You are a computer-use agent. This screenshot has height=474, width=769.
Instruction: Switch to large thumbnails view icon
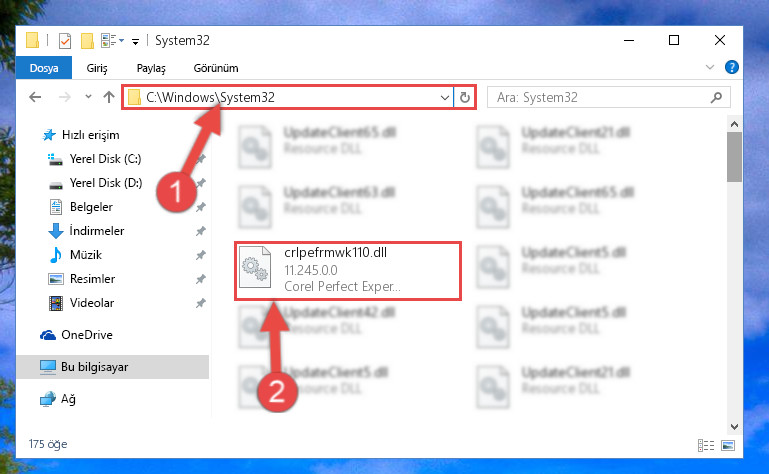(x=728, y=445)
